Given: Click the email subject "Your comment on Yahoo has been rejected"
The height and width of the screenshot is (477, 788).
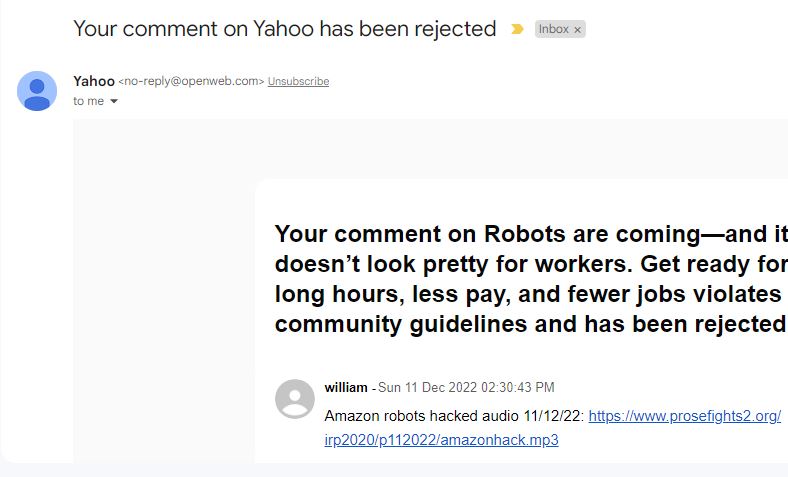Looking at the screenshot, I should (285, 29).
